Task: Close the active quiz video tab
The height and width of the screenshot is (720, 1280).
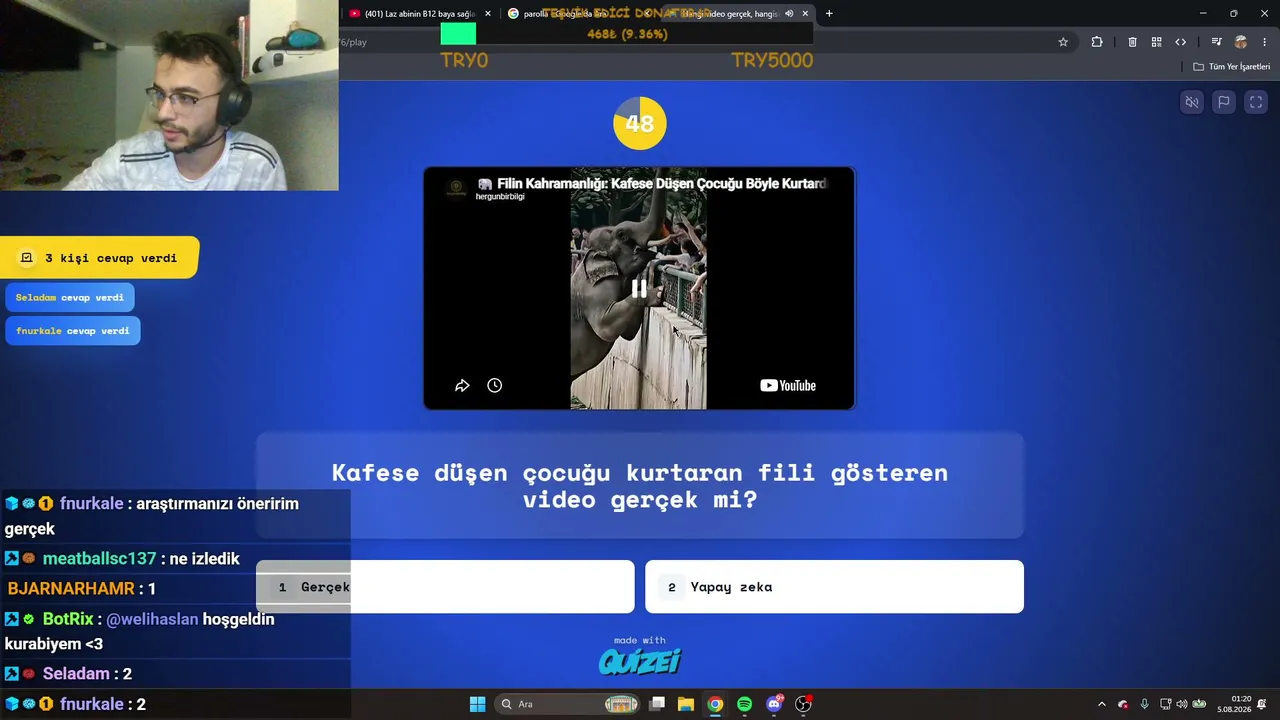Action: point(805,14)
